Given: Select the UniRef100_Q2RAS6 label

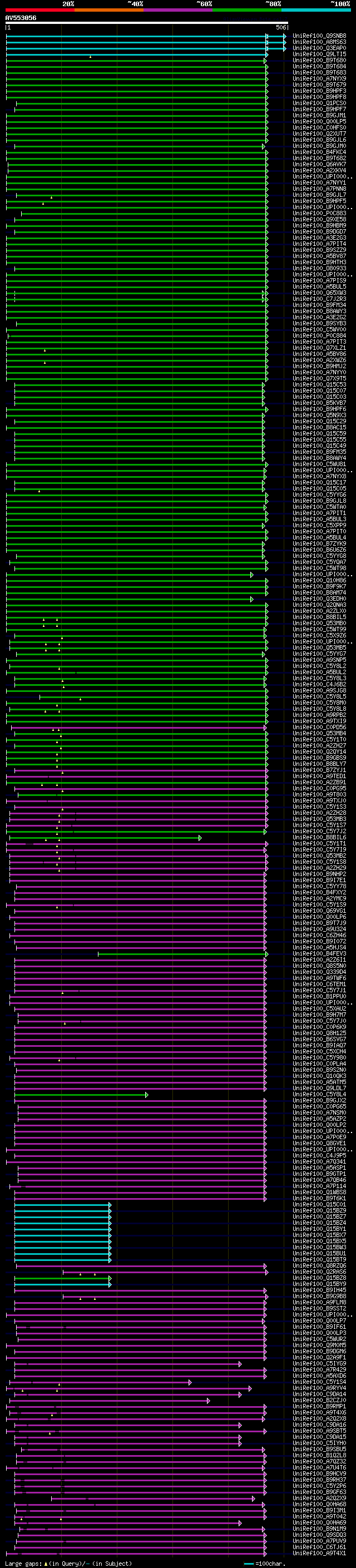Looking at the screenshot, I should click(x=319, y=1272).
